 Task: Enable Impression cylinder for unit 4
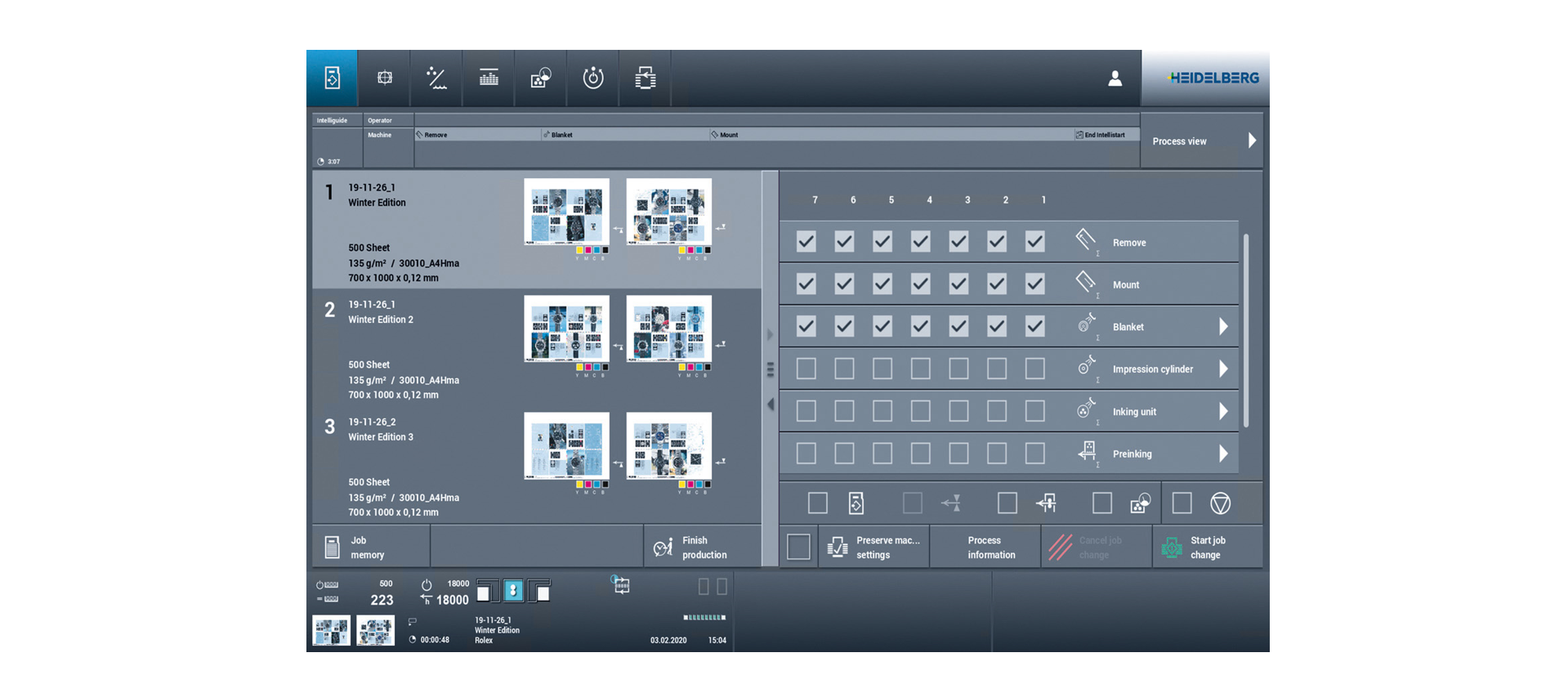921,369
